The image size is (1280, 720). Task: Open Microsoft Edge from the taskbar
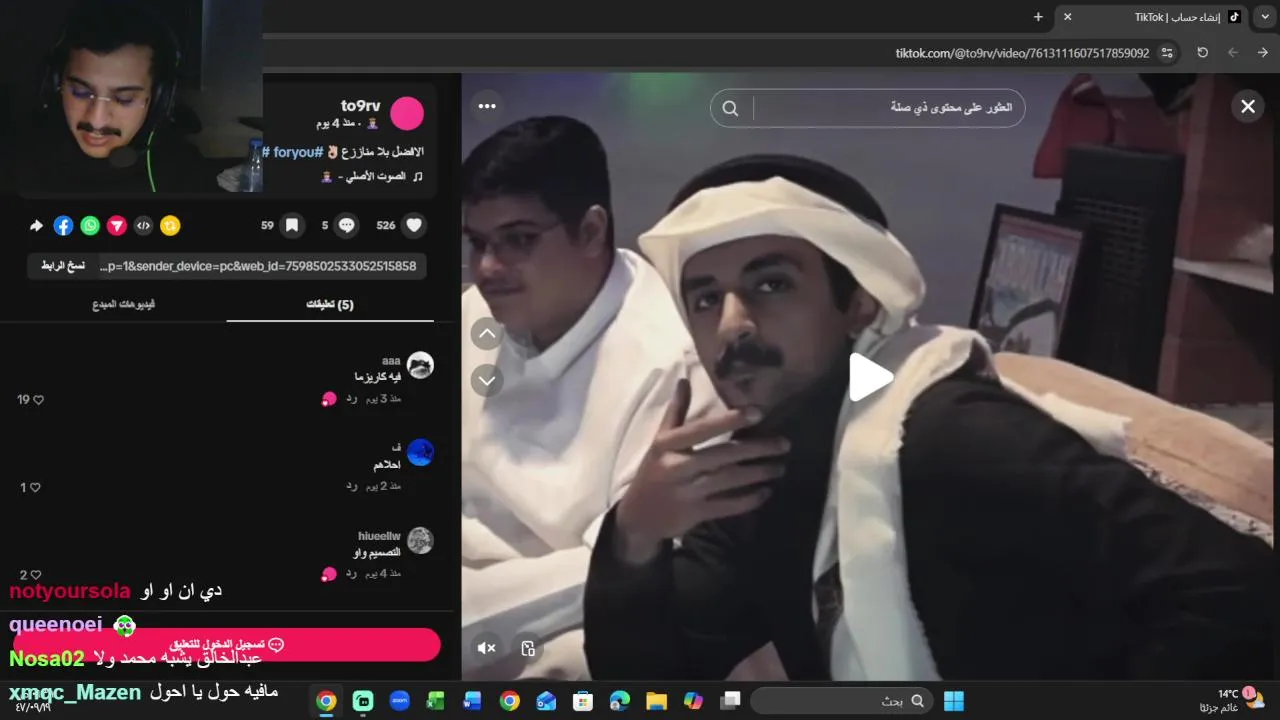click(620, 701)
